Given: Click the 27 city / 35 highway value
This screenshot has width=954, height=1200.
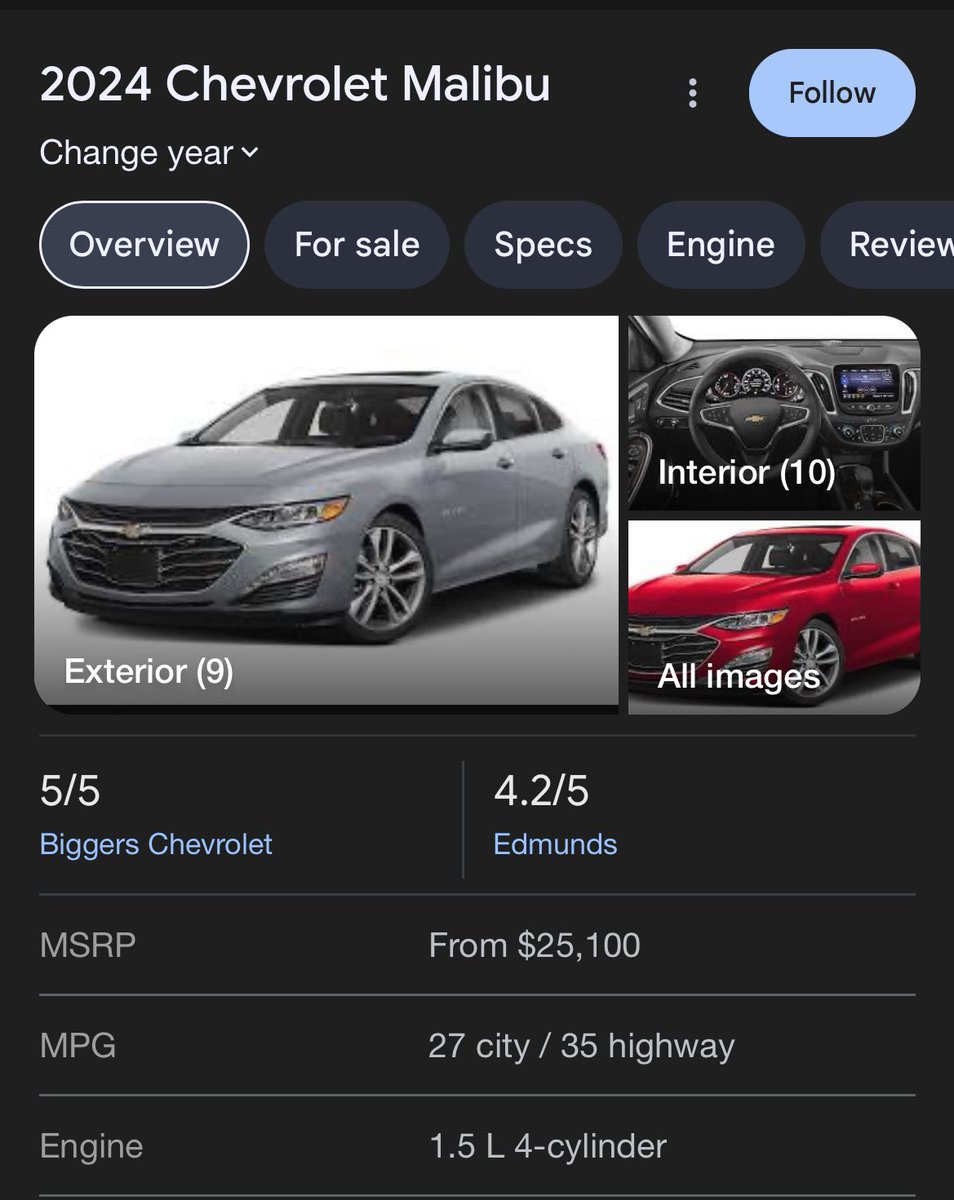Looking at the screenshot, I should coord(581,1046).
